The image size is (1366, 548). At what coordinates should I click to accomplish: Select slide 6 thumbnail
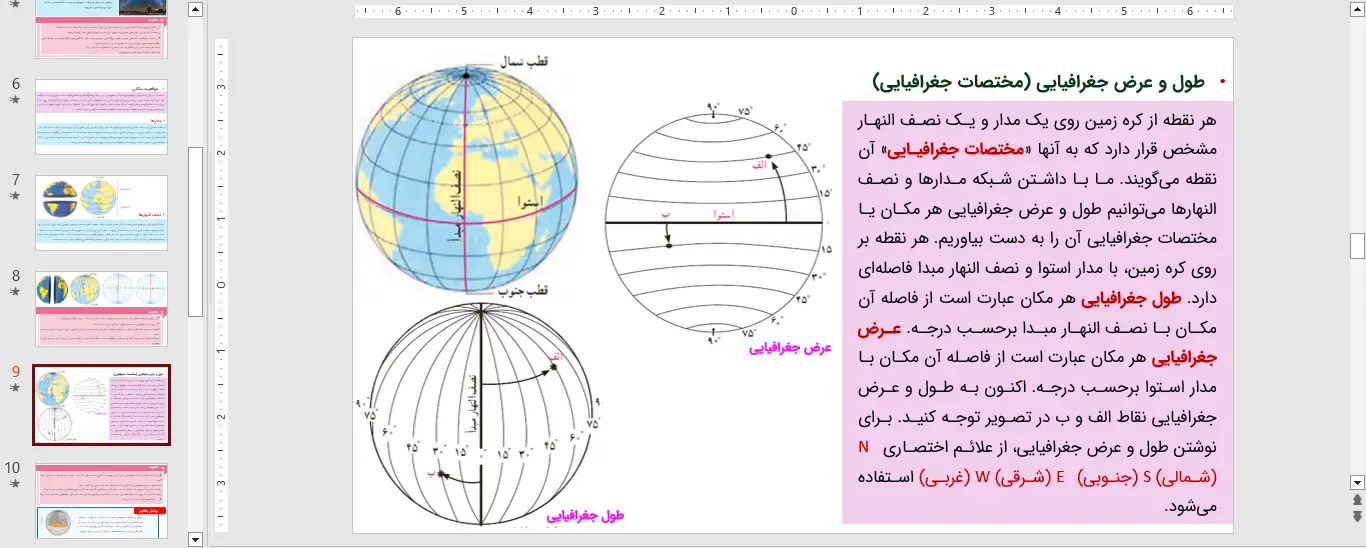(102, 117)
